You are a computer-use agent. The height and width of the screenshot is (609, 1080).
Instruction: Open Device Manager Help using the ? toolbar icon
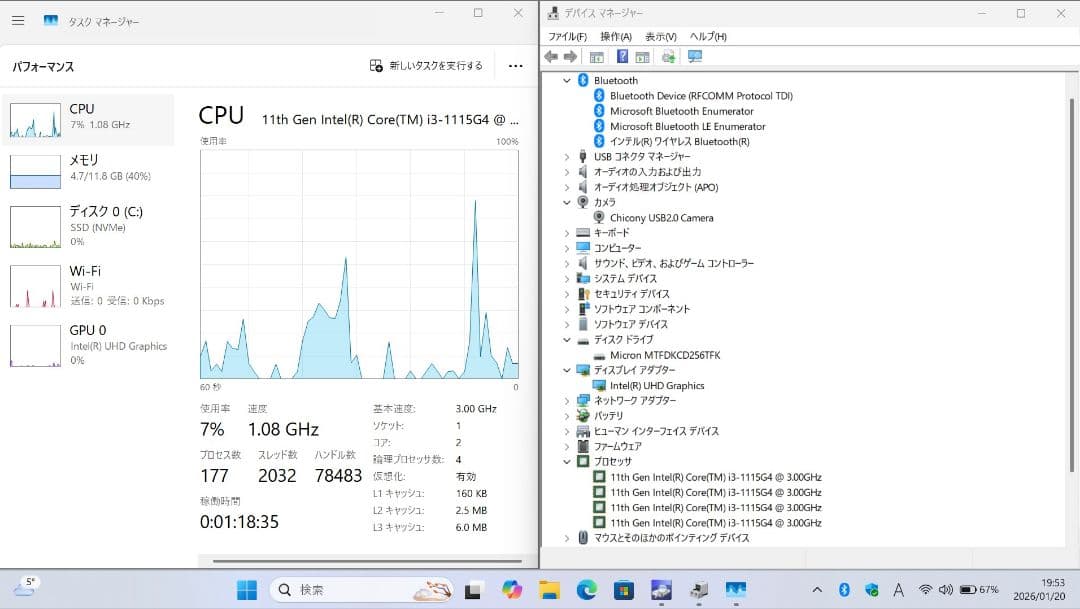tap(622, 57)
